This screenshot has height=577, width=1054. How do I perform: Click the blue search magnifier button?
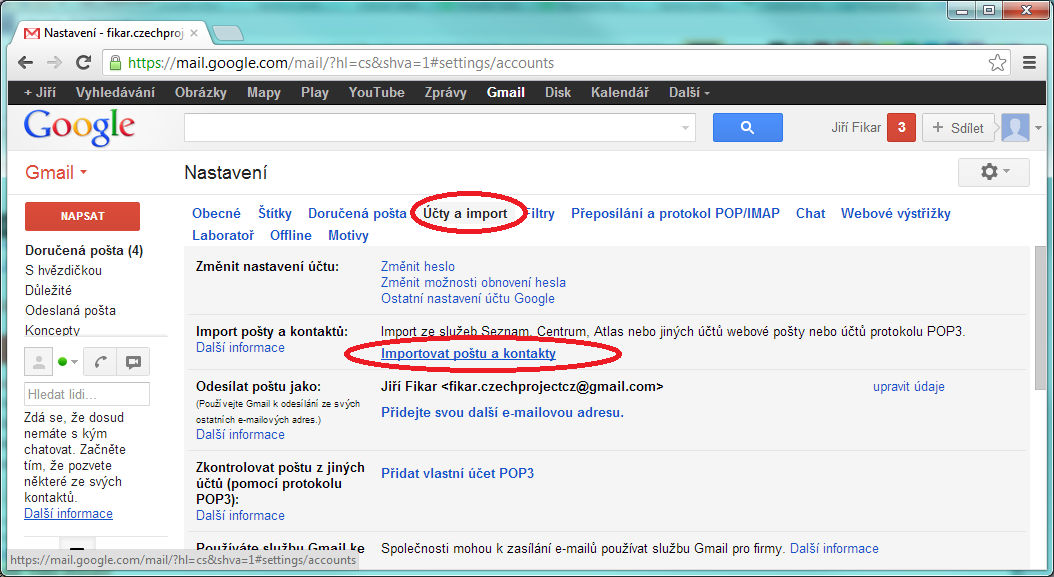coord(747,128)
